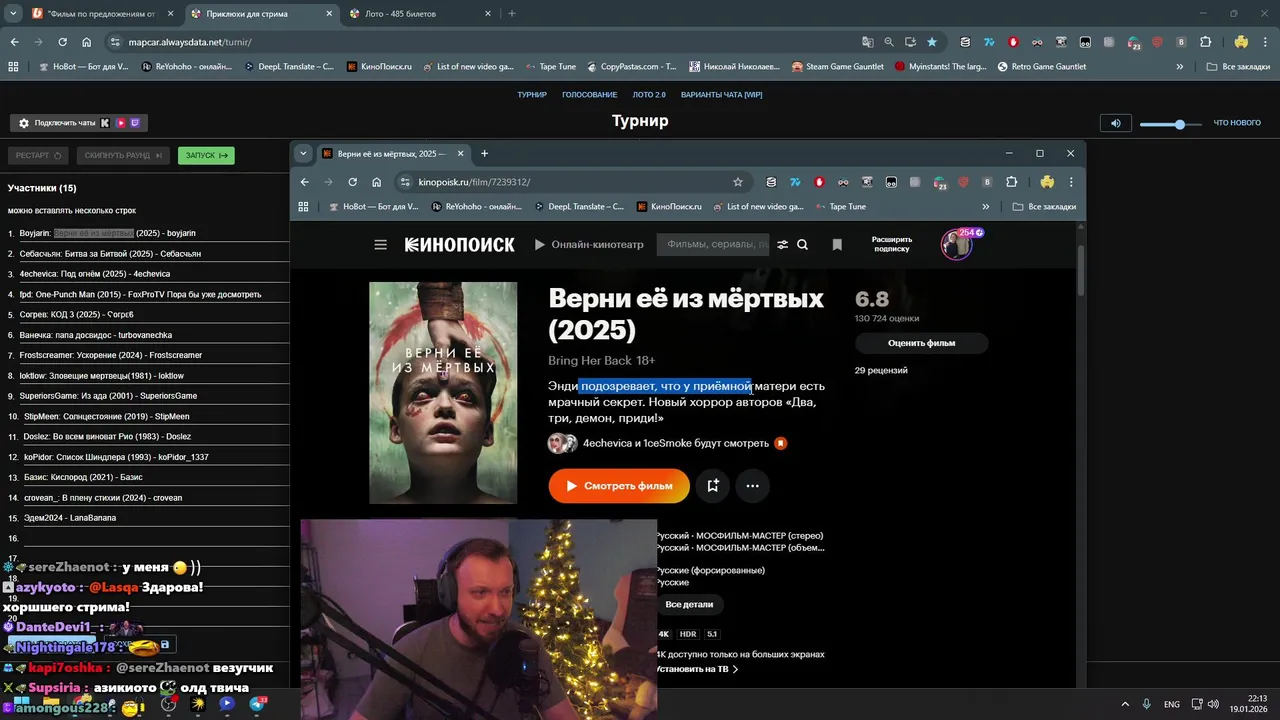This screenshot has height=720, width=1280.
Task: Click the Kinopoisk search magnifier icon
Action: pos(802,244)
